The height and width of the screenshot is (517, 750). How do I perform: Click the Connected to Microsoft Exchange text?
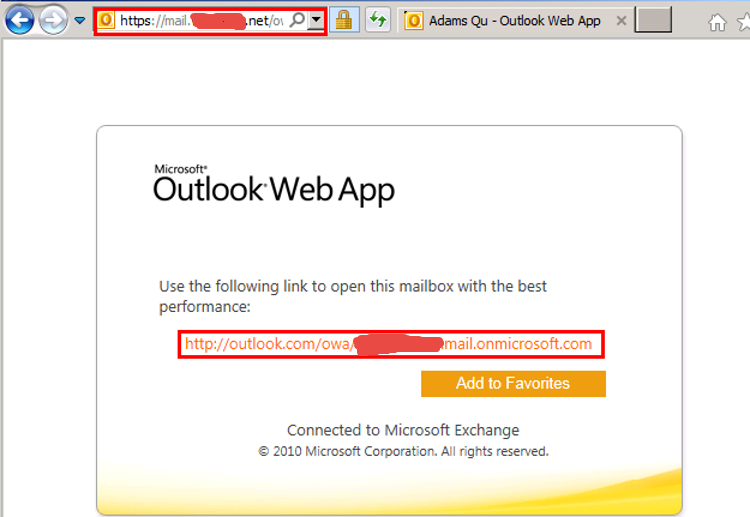pyautogui.click(x=403, y=430)
